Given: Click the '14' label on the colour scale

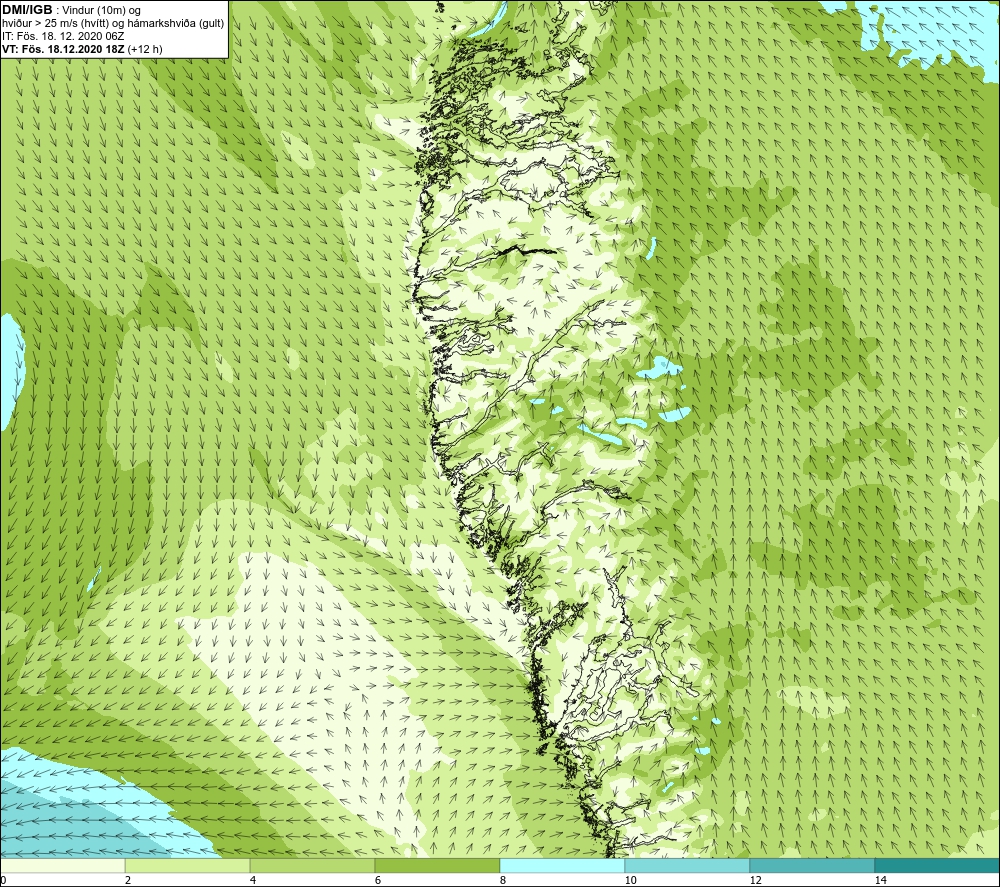Looking at the screenshot, I should pos(880,881).
